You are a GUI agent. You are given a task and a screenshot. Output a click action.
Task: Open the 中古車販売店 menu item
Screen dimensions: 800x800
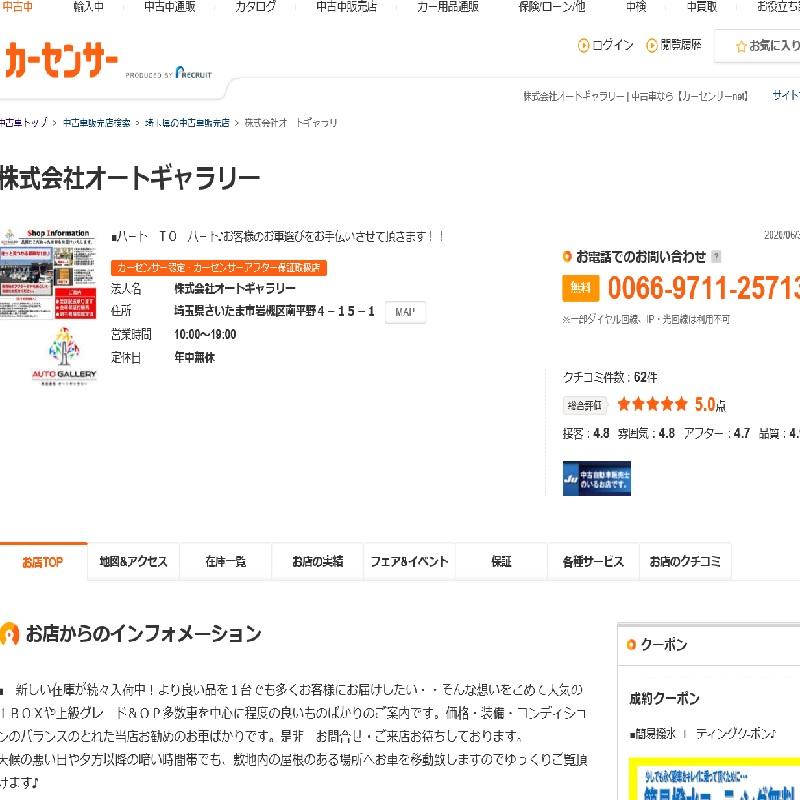pos(346,7)
